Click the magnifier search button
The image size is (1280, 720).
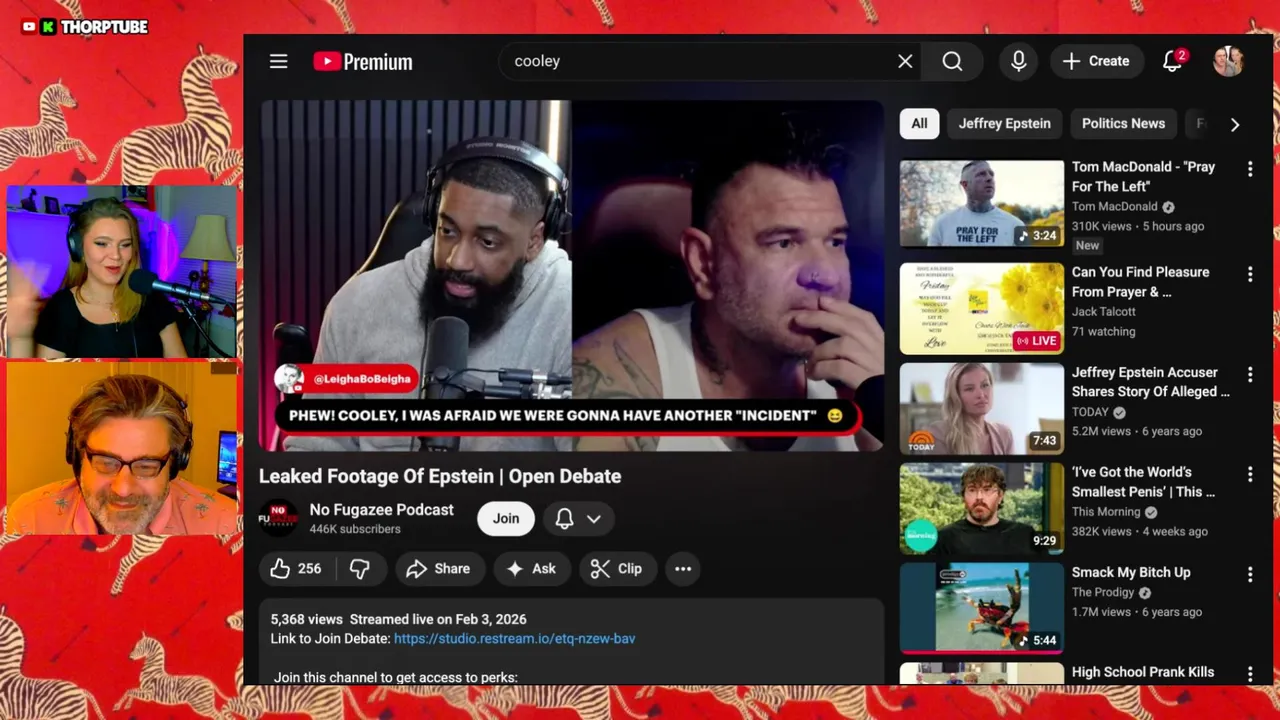click(x=952, y=61)
